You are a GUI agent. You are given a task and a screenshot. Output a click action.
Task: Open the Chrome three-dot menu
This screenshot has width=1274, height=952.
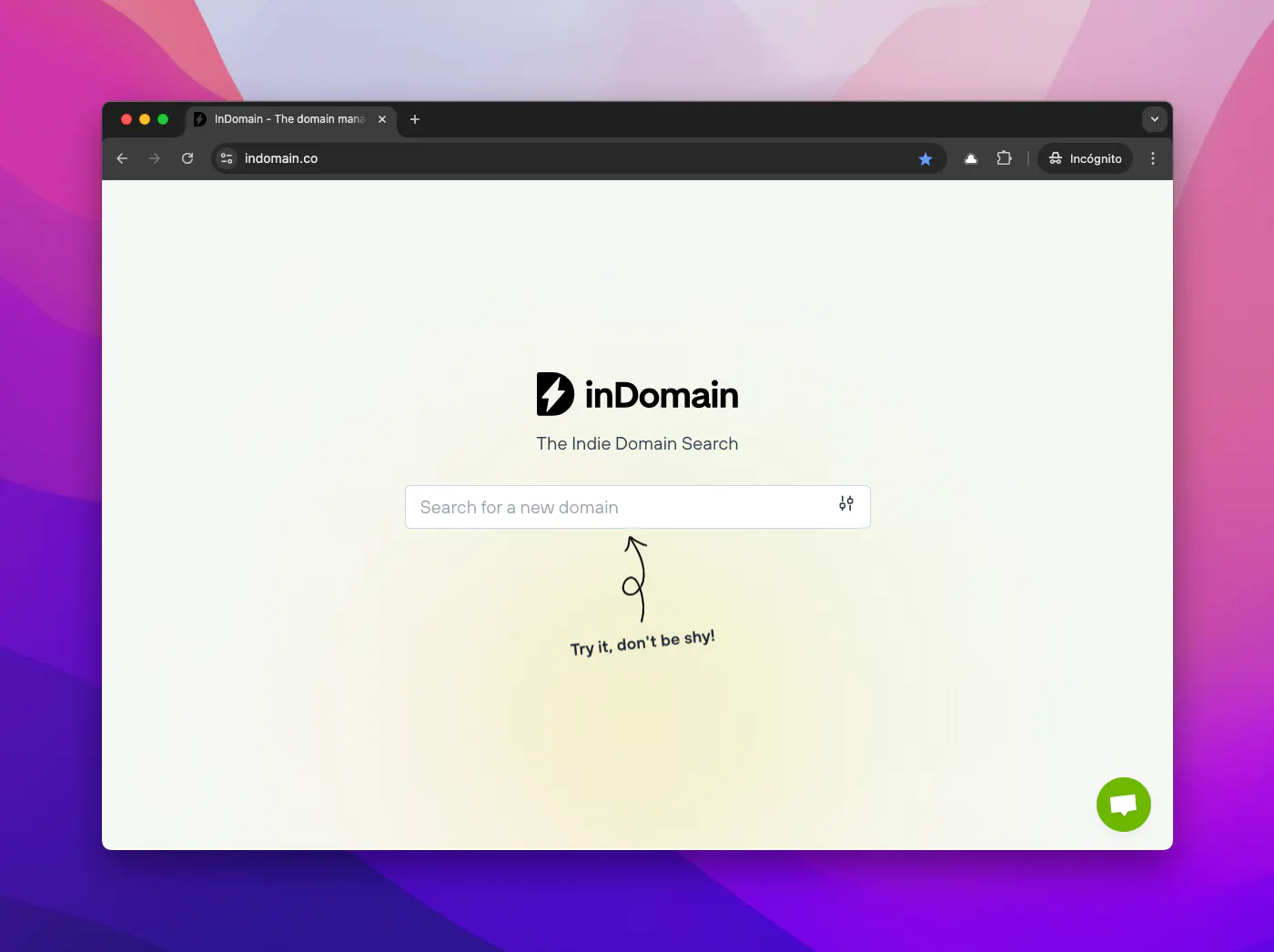pyautogui.click(x=1153, y=158)
